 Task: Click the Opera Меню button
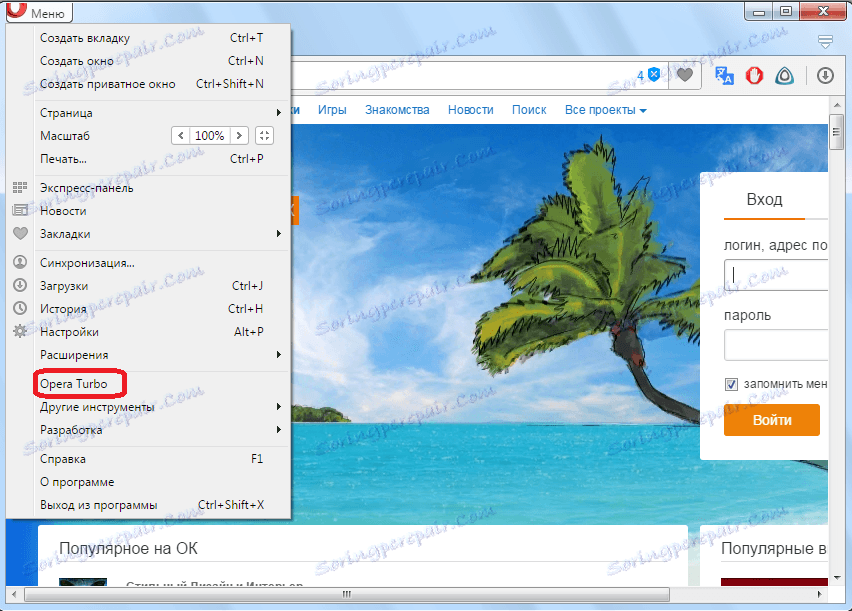pyautogui.click(x=39, y=12)
